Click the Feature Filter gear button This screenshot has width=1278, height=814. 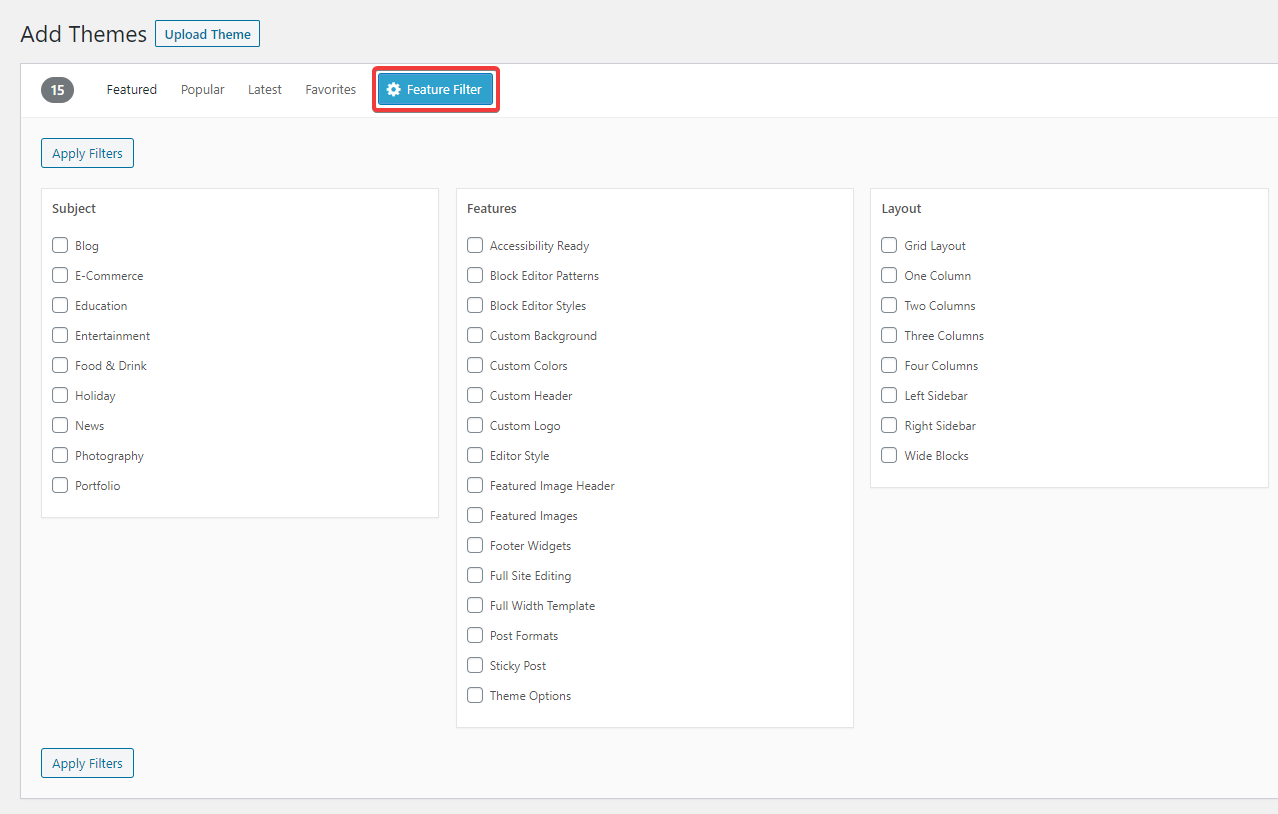[x=435, y=90]
